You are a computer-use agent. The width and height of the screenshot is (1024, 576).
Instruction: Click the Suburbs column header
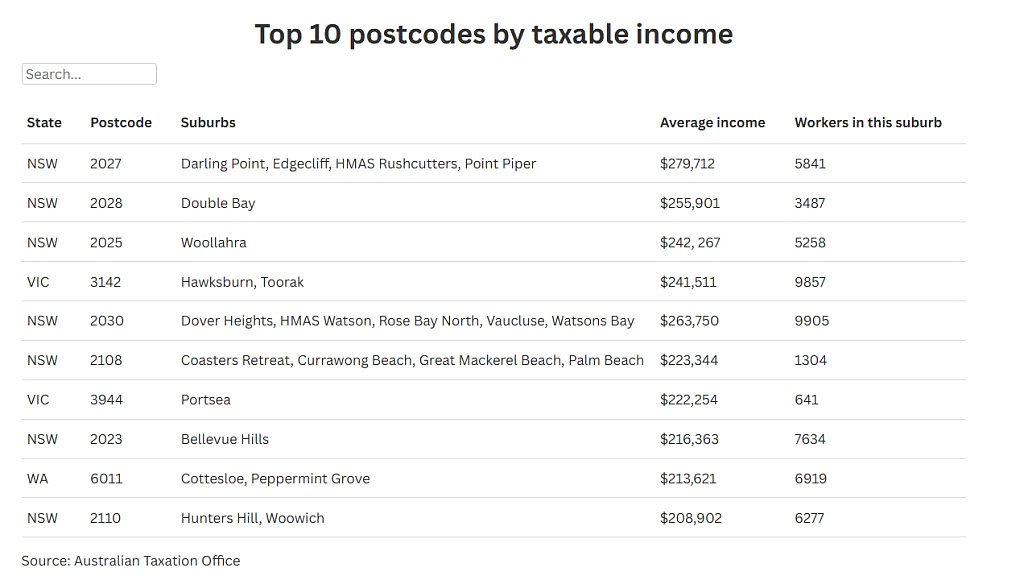pos(208,123)
